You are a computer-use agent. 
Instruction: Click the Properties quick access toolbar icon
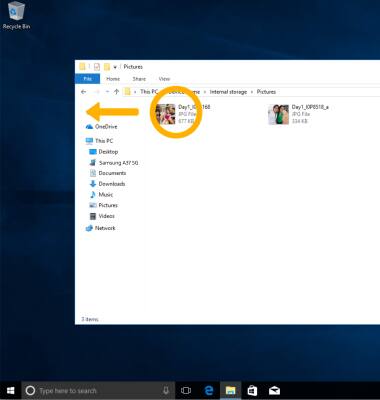click(x=97, y=67)
